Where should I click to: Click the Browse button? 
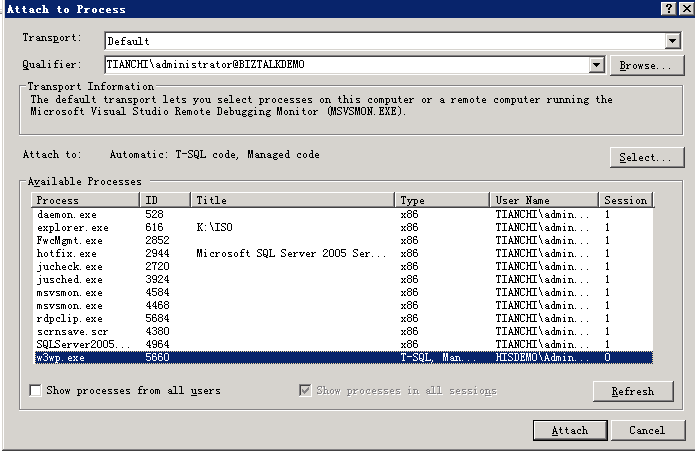[x=647, y=66]
